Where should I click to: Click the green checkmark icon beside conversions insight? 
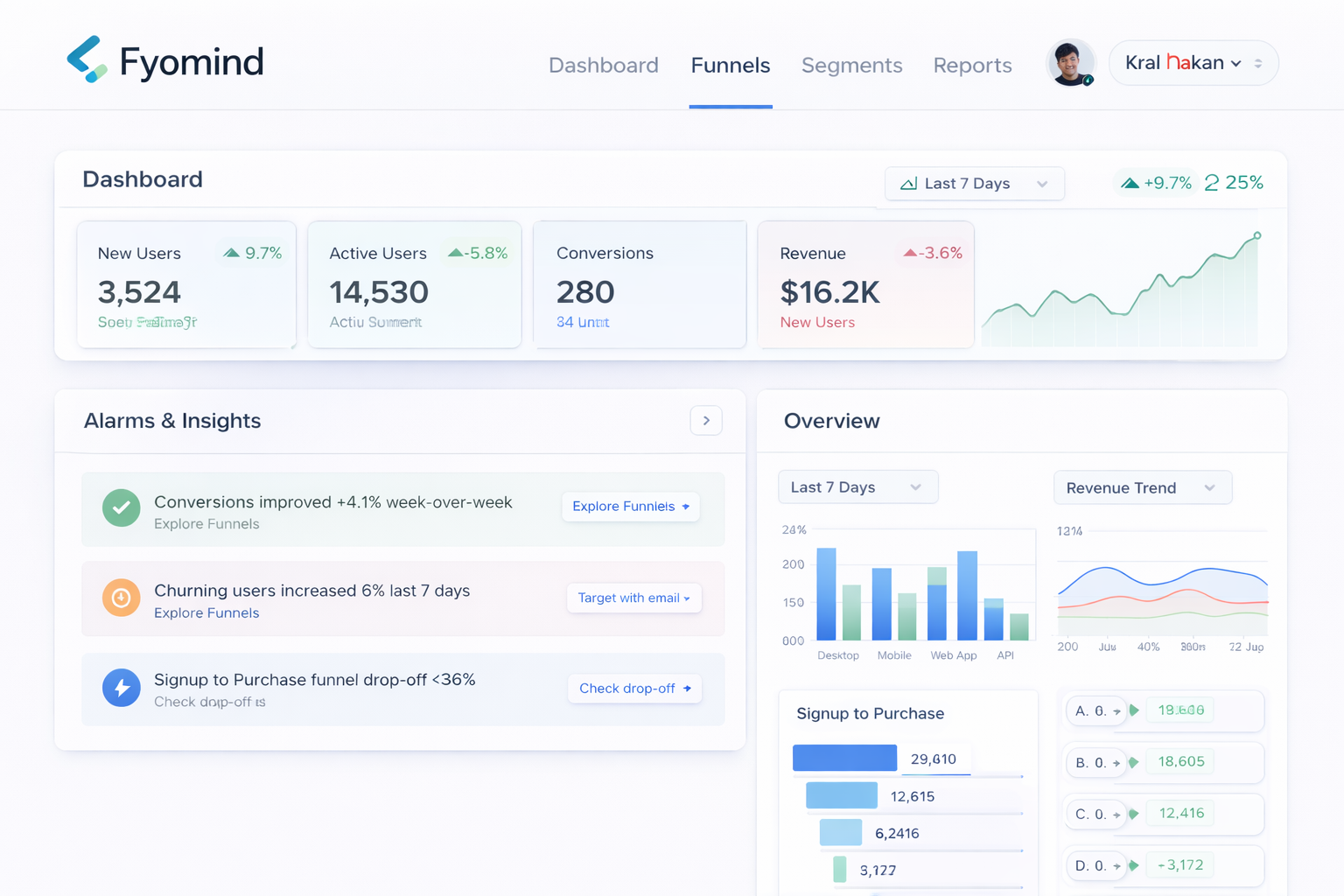click(x=122, y=507)
